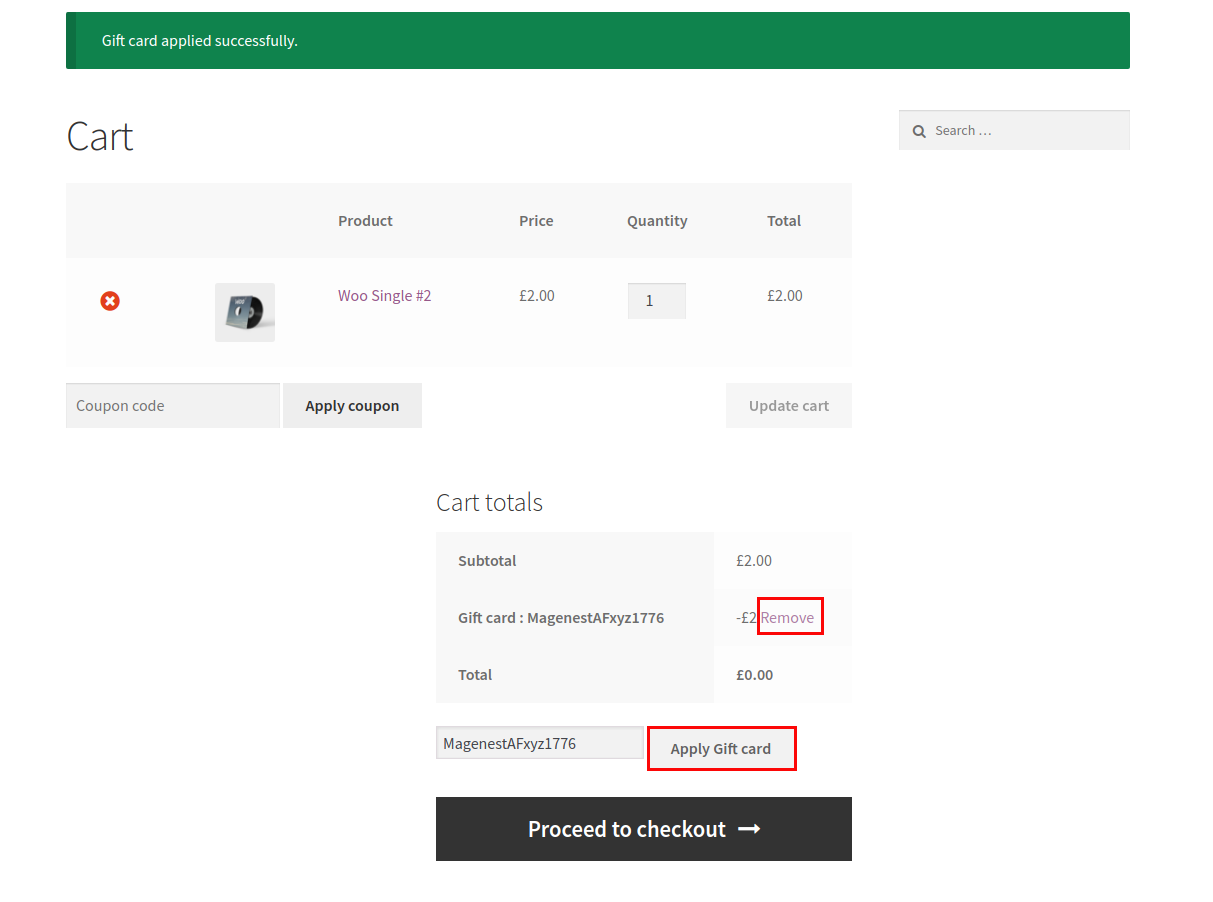Remove the applied gift card MagenestAFxyz1776
1213x902 pixels.
788,617
